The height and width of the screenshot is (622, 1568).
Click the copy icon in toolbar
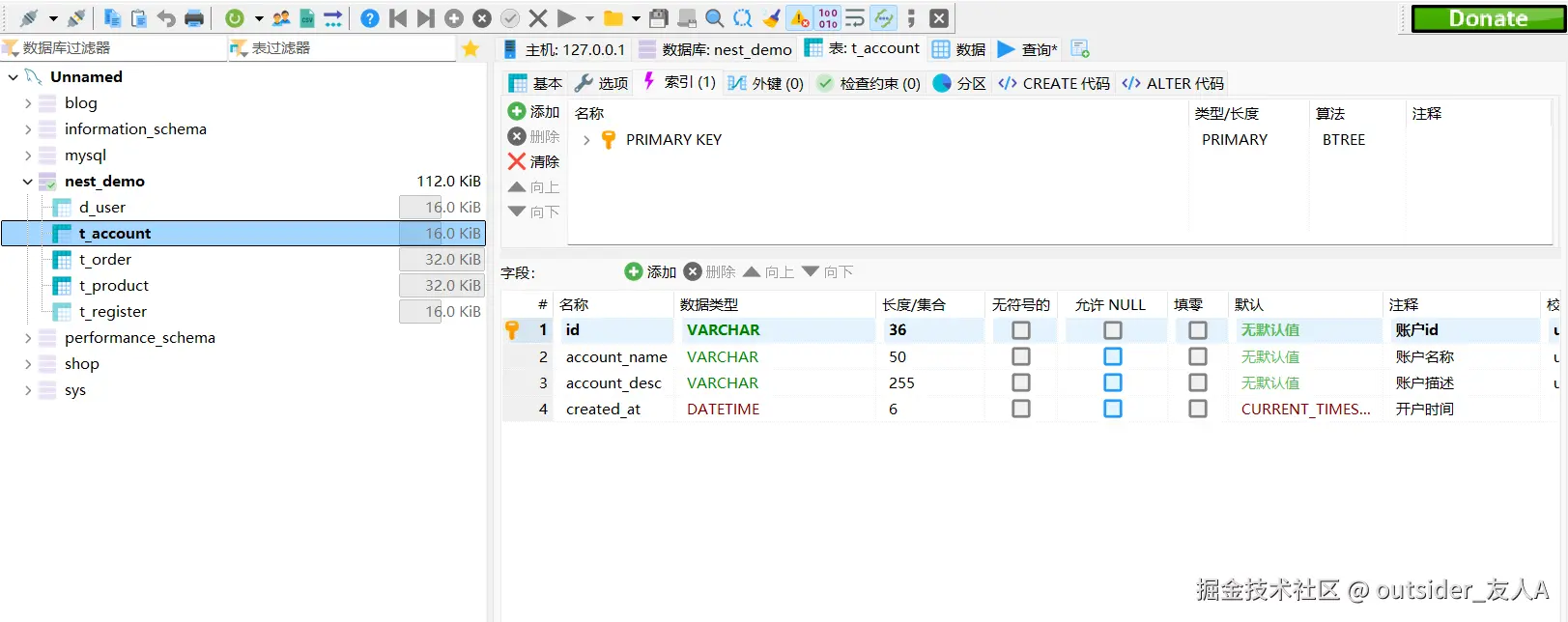(112, 18)
